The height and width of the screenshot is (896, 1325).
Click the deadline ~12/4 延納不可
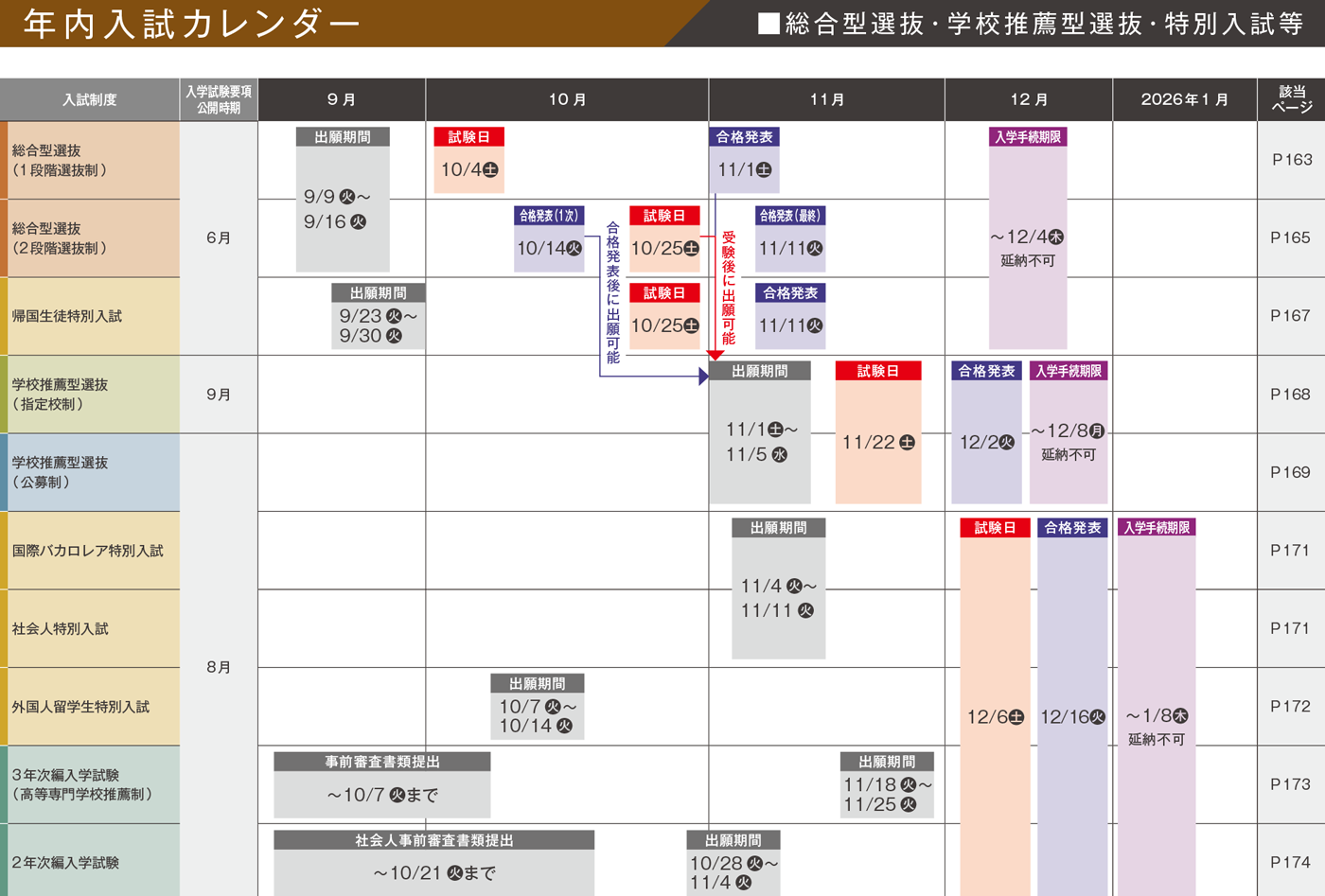click(1028, 248)
